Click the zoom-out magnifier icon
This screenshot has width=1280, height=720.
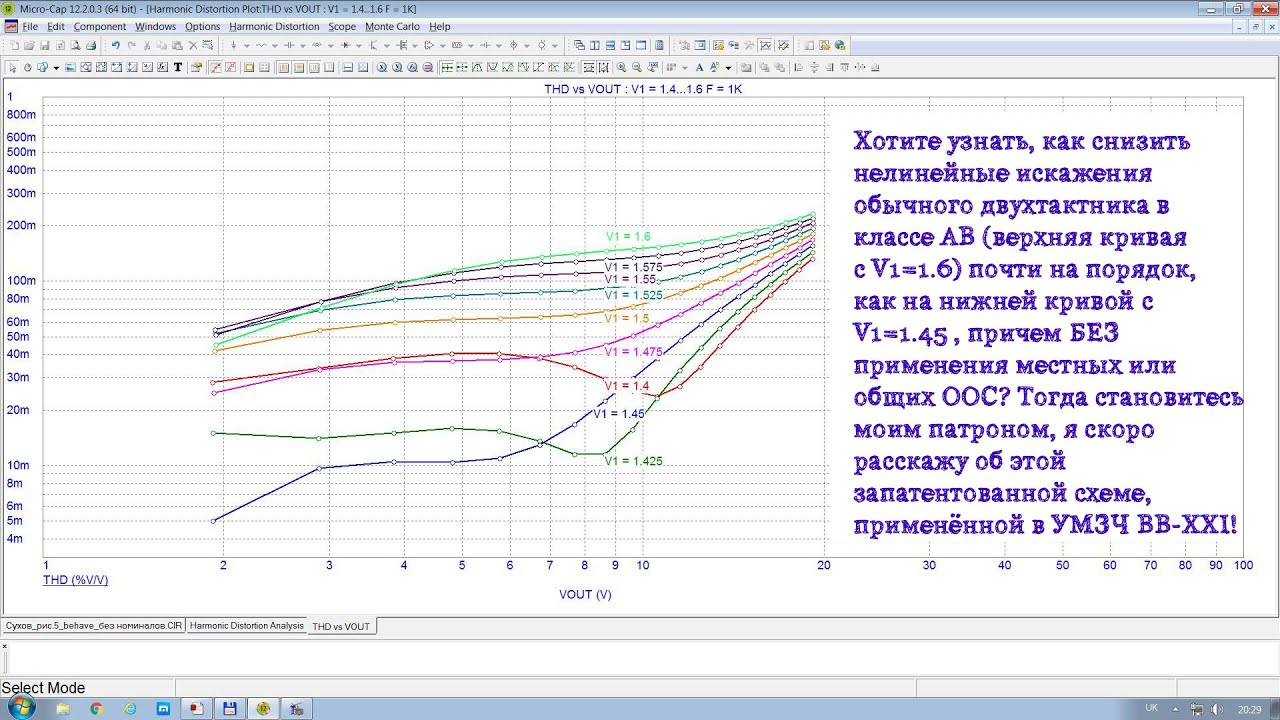click(636, 68)
